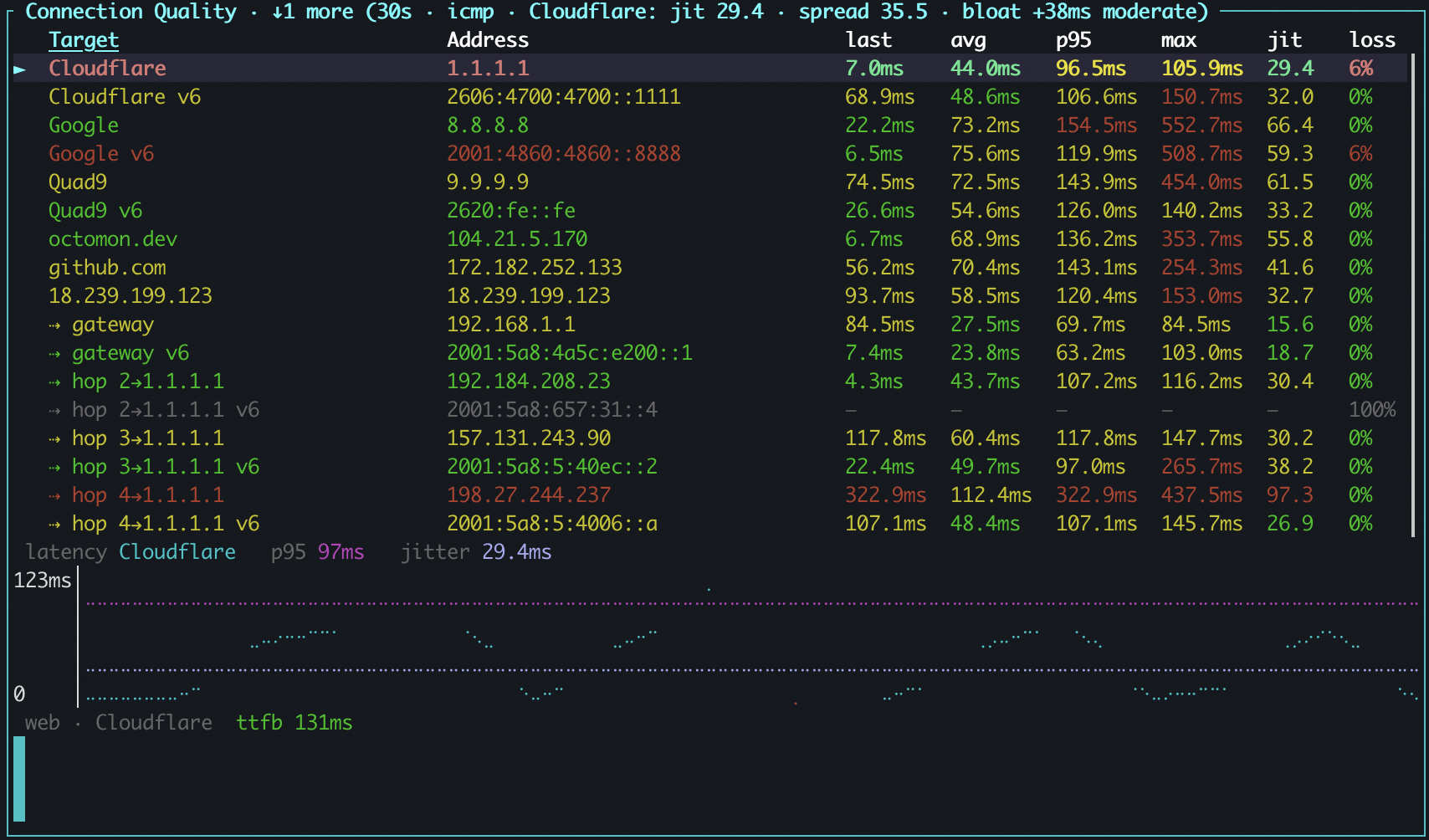Click the p95 97ms latency label
1429x840 pixels.
coord(318,551)
